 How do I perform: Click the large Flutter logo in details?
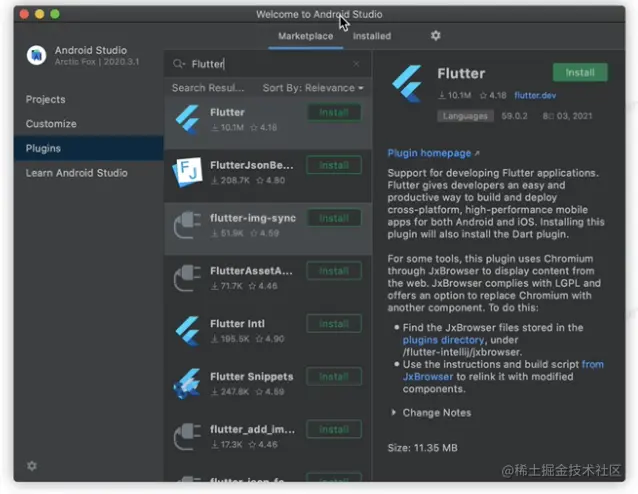pyautogui.click(x=407, y=84)
